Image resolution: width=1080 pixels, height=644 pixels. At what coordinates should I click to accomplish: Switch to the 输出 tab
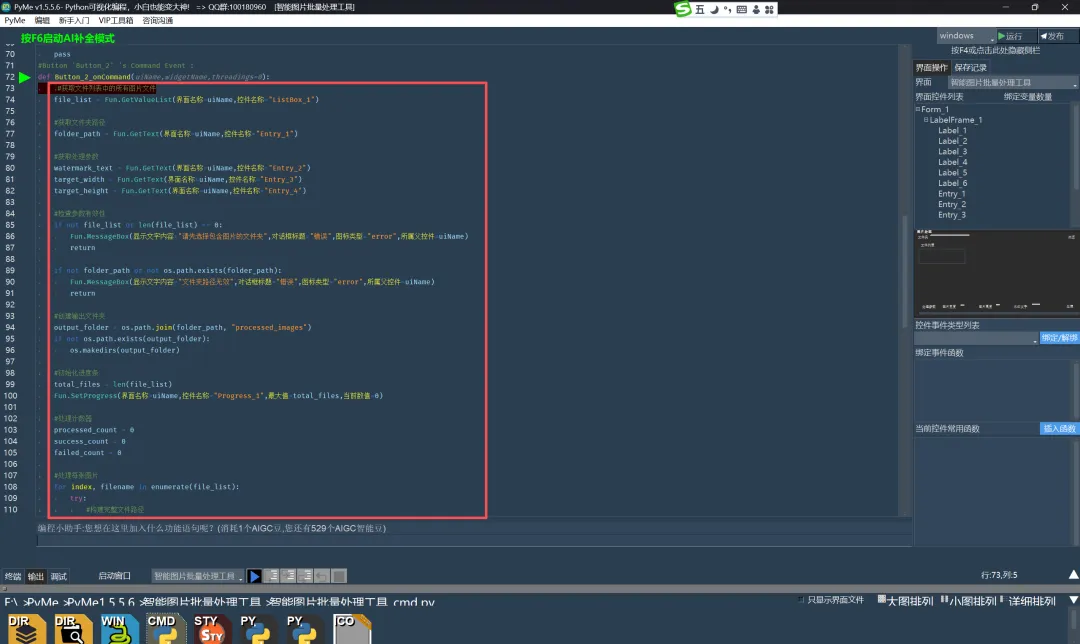(x=36, y=577)
